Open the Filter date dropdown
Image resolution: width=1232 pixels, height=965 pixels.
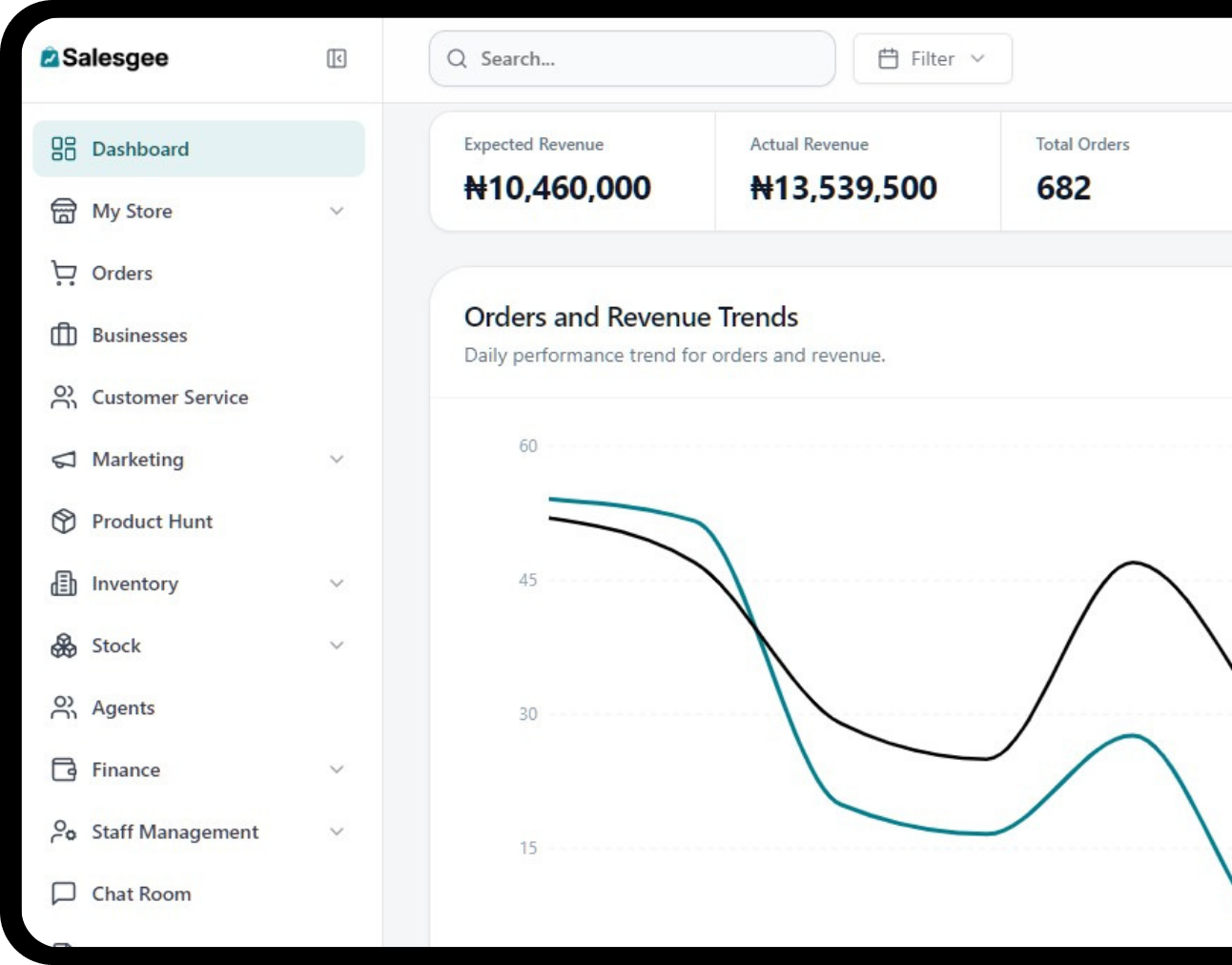tap(932, 59)
